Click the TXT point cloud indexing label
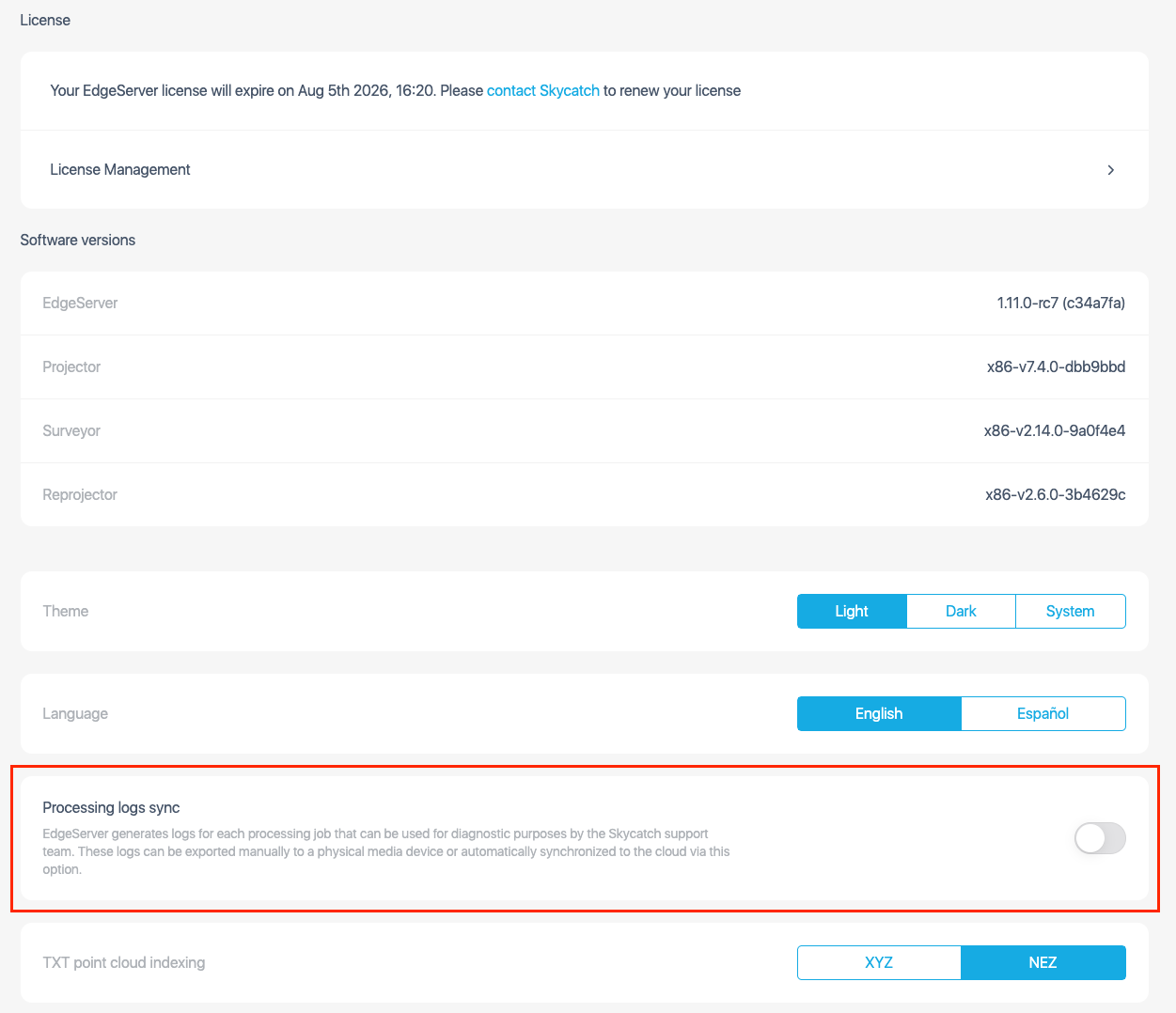 (123, 962)
